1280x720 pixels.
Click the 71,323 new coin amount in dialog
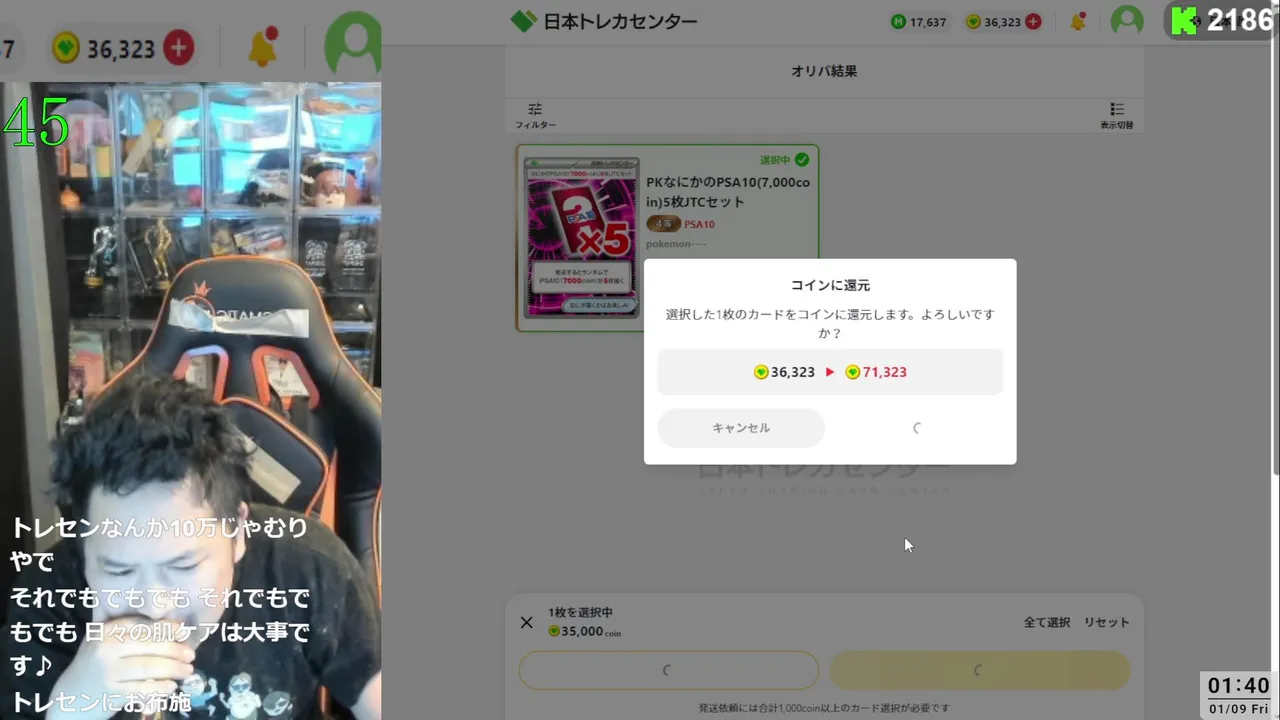[876, 372]
